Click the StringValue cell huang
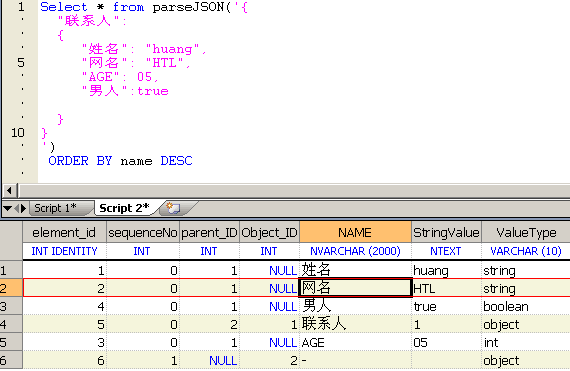 pyautogui.click(x=446, y=270)
